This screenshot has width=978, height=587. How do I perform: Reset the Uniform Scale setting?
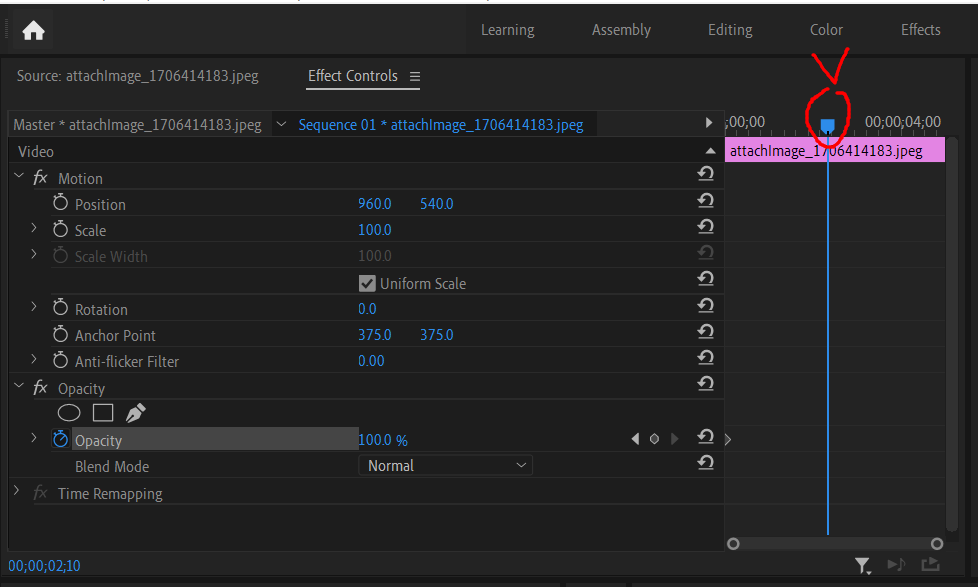pos(705,278)
